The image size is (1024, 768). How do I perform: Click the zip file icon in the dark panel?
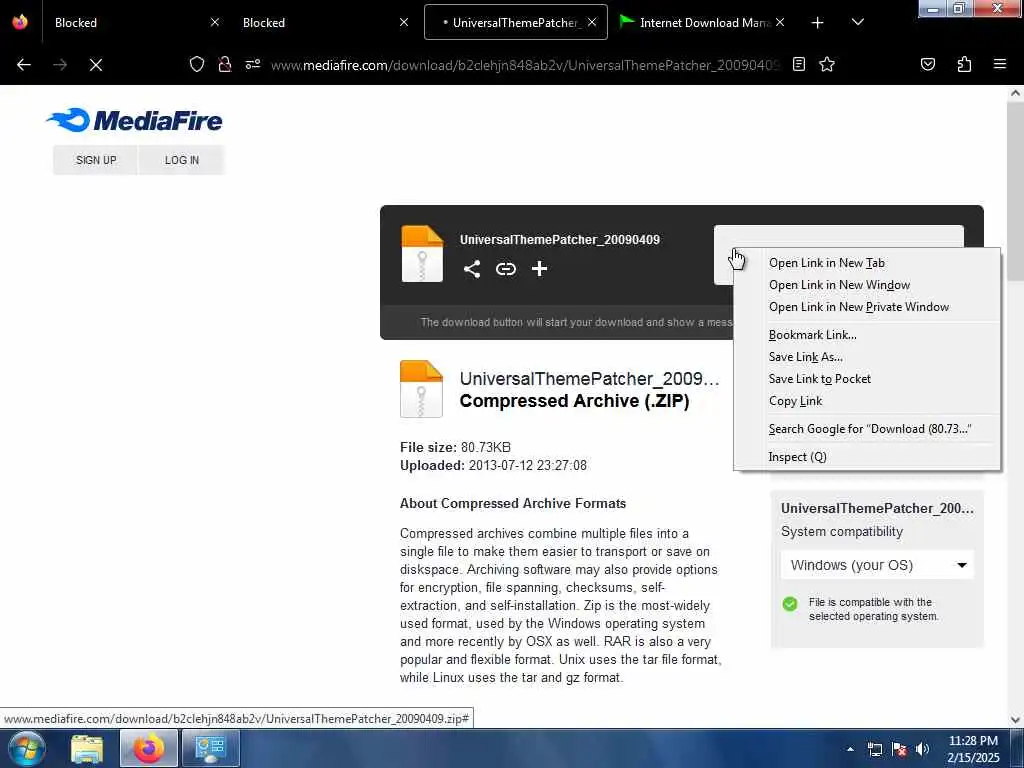422,253
